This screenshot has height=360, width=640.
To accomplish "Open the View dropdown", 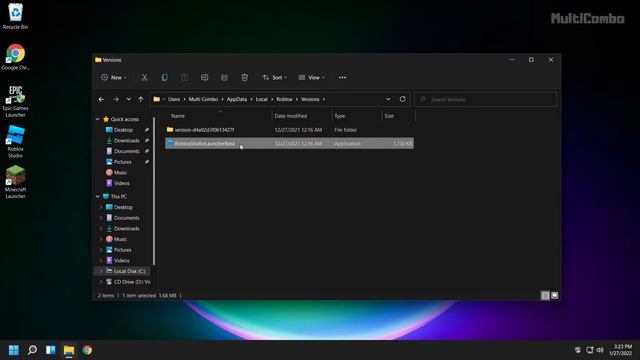I will pos(311,78).
